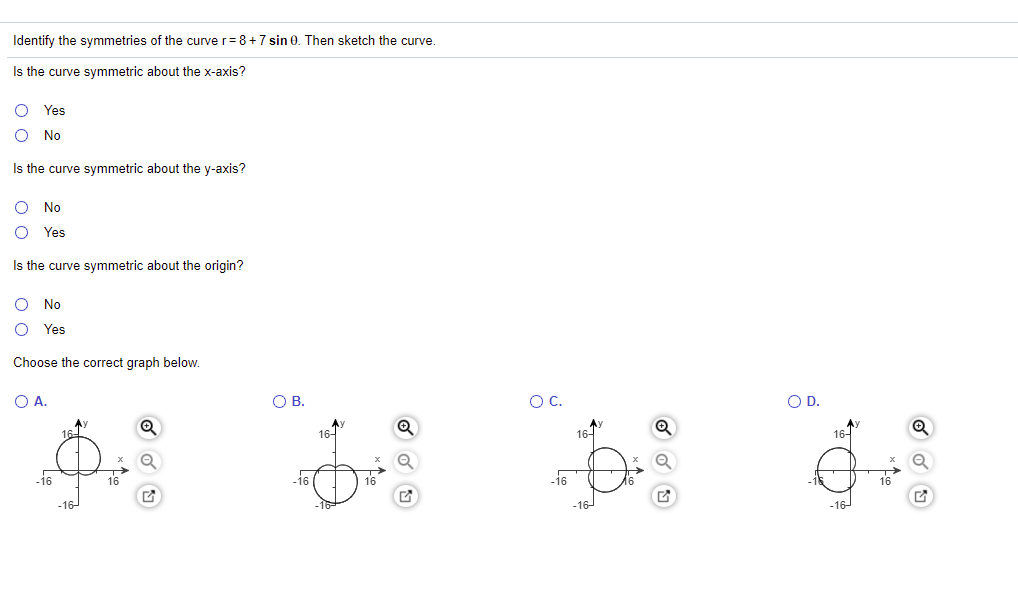Zoom in on graph option C
This screenshot has height=612, width=1018.
(x=663, y=427)
